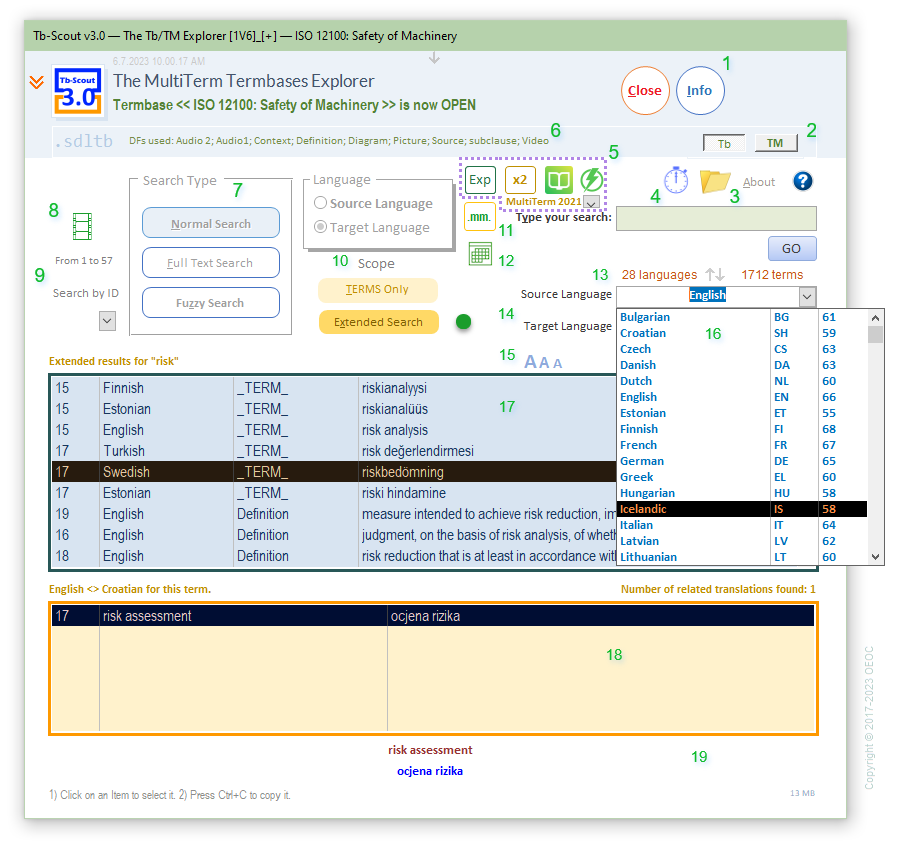Expand the MultiTerm 2021 version dropdown

[590, 203]
